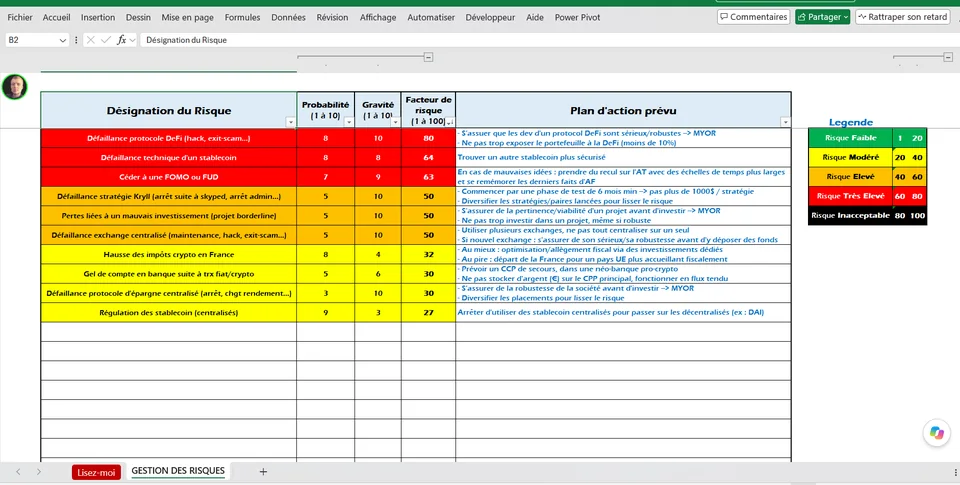The width and height of the screenshot is (960, 485).
Task: Click the Copilot icon above the sheet tabs
Action: [937, 432]
